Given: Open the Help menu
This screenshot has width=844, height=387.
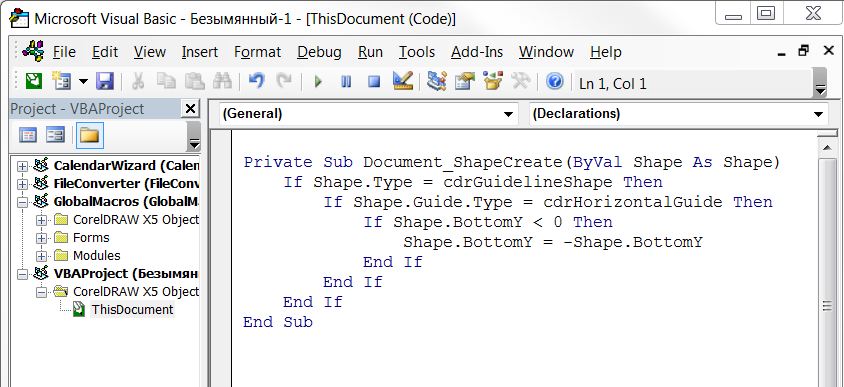Looking at the screenshot, I should [606, 52].
